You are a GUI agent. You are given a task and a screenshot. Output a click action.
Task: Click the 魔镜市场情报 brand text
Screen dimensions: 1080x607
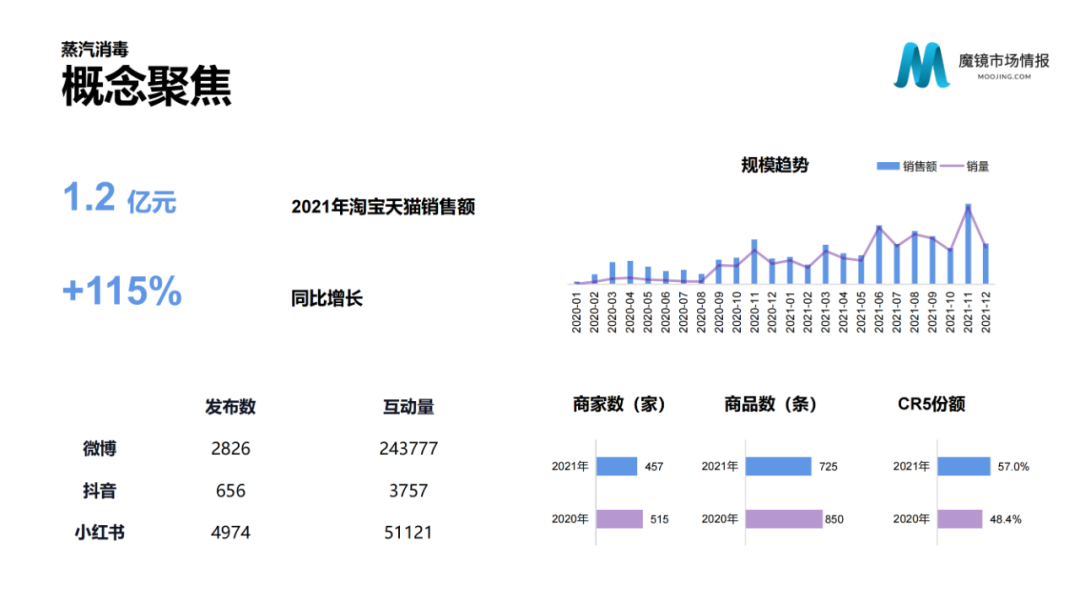pyautogui.click(x=1004, y=61)
